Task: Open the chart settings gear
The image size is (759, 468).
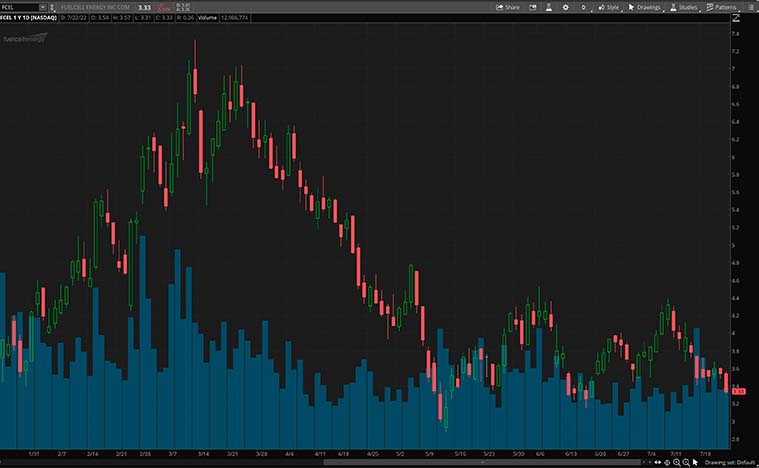Action: [x=566, y=7]
